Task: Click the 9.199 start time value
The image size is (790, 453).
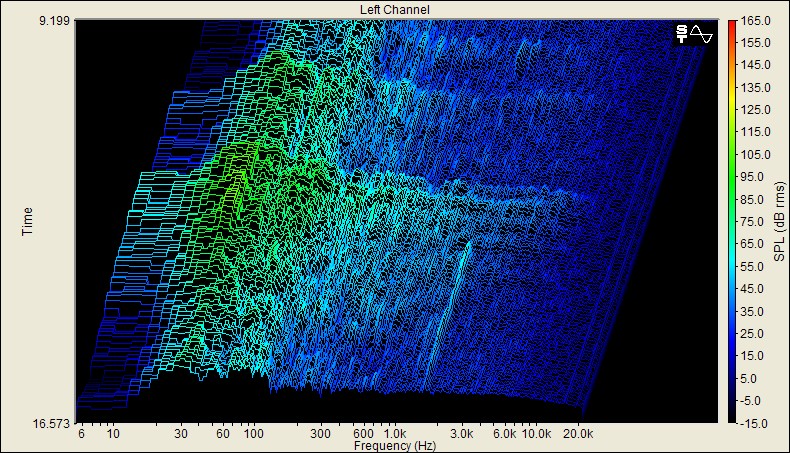Action: pyautogui.click(x=52, y=21)
